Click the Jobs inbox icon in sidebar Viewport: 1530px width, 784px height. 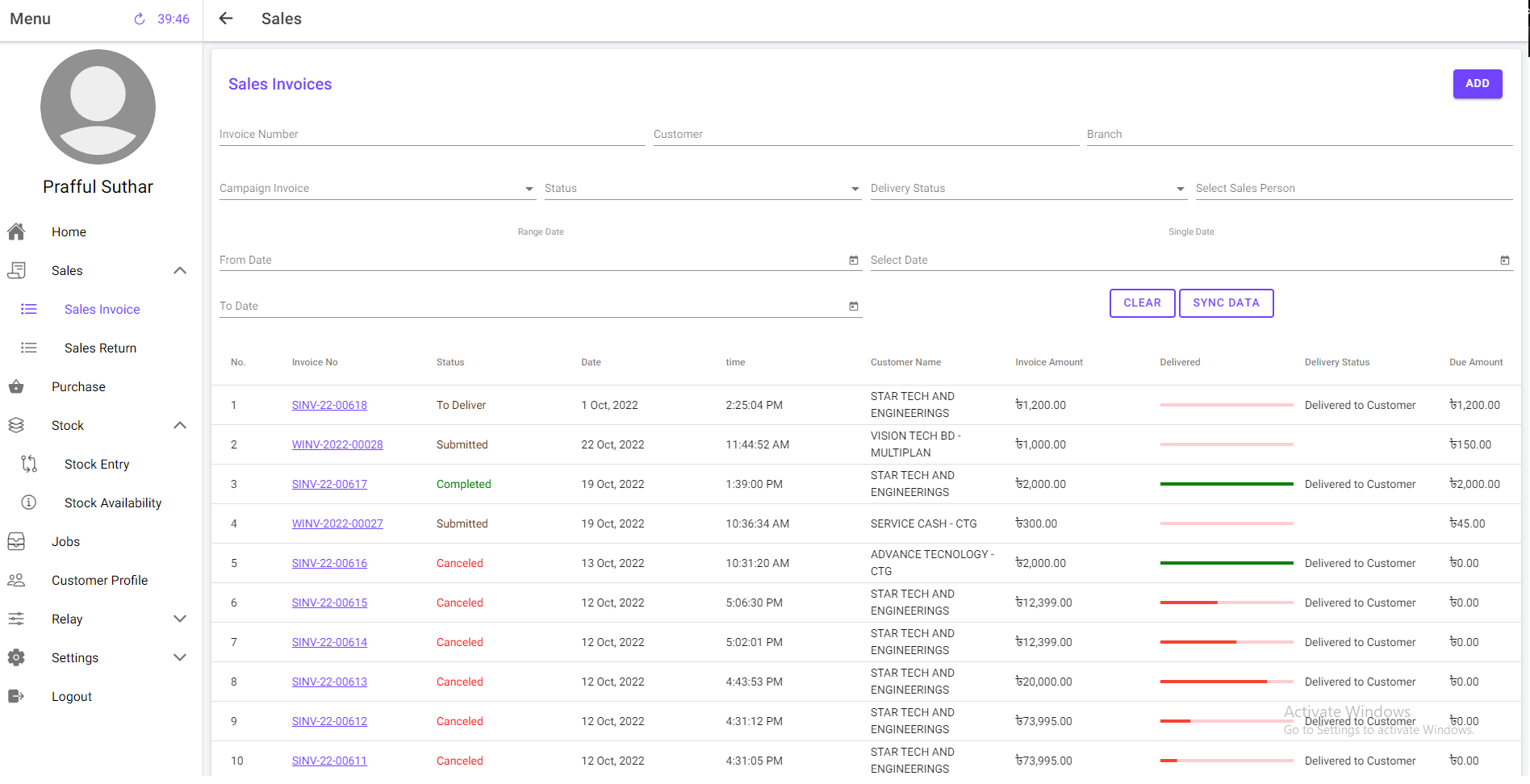click(x=16, y=541)
